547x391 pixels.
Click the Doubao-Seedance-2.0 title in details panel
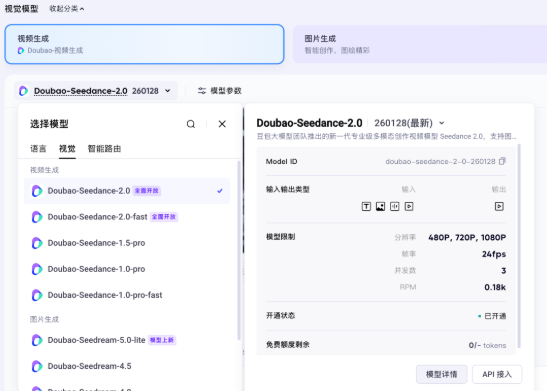point(309,123)
